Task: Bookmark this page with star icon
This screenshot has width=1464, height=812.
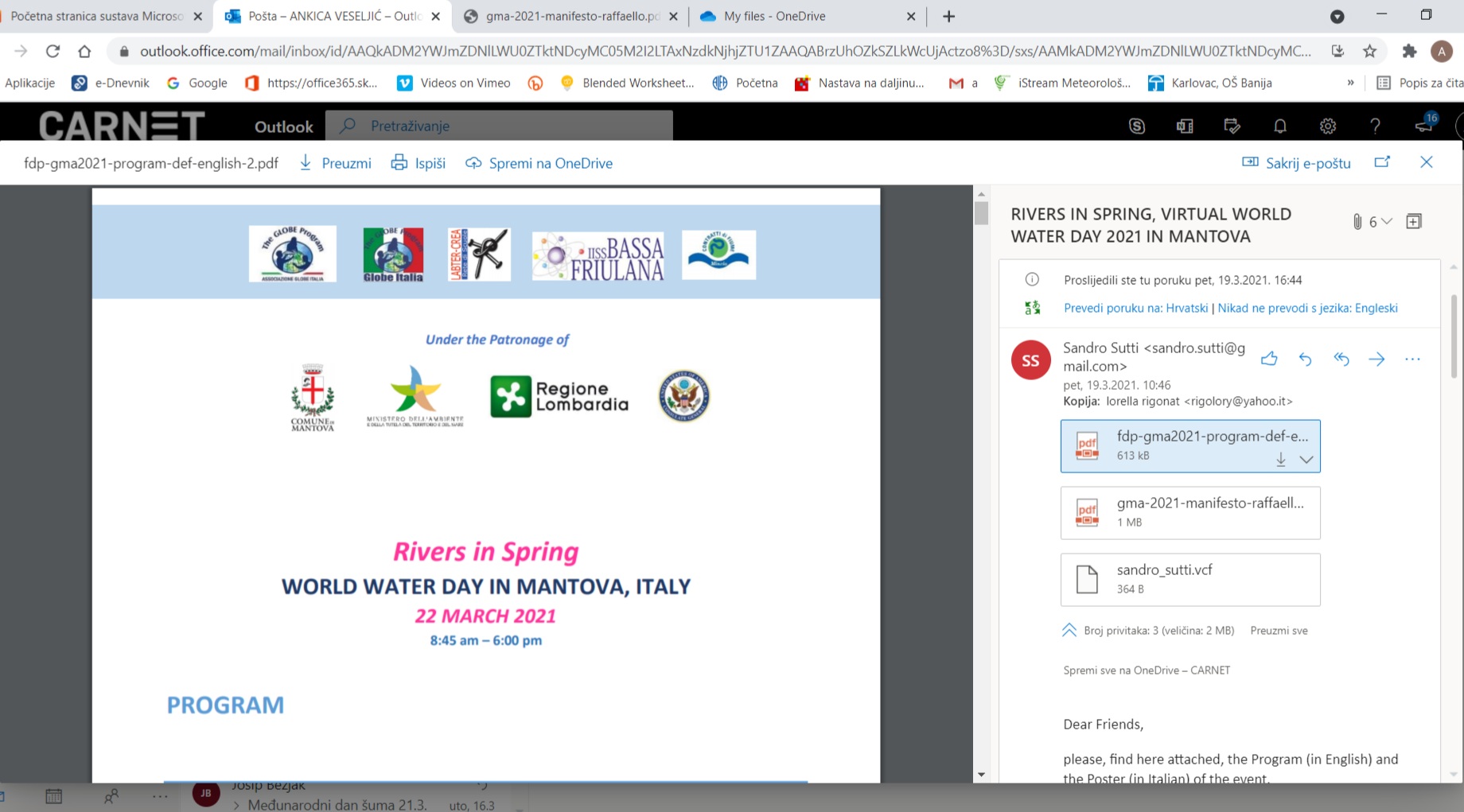Action: tap(1369, 51)
